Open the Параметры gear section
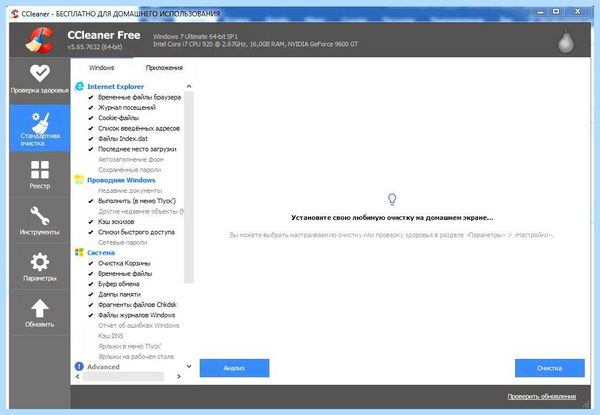This screenshot has width=600, height=415. 39,267
